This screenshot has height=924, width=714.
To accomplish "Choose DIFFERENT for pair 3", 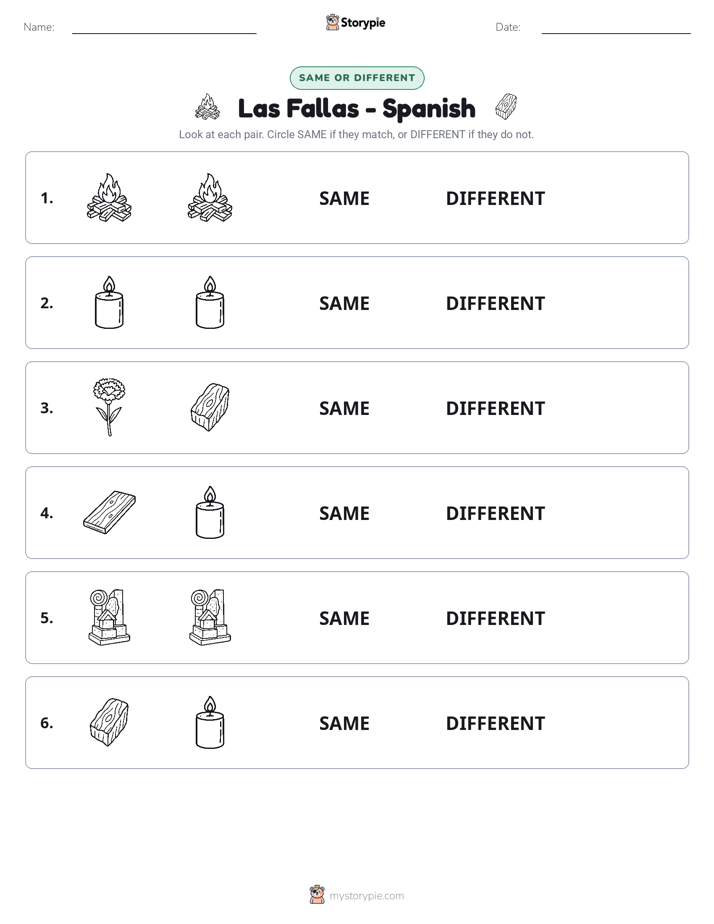I will pos(495,408).
